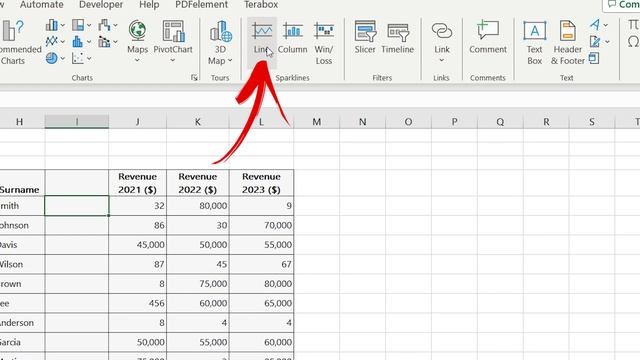Select column Q header
The width and height of the screenshot is (640, 360).
click(x=500, y=122)
